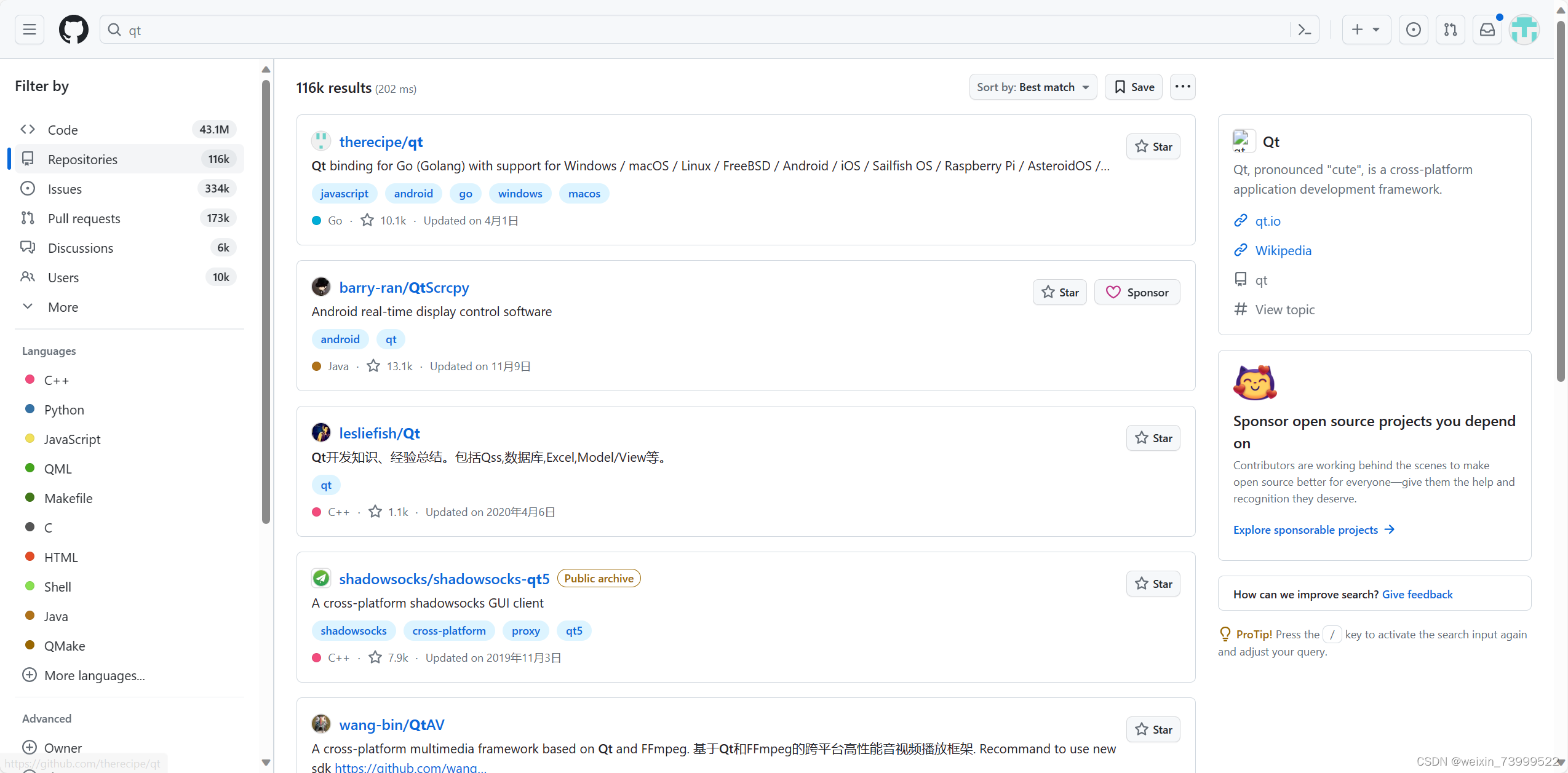Filter by C++ language color dot
The height and width of the screenshot is (773, 1568).
30,379
